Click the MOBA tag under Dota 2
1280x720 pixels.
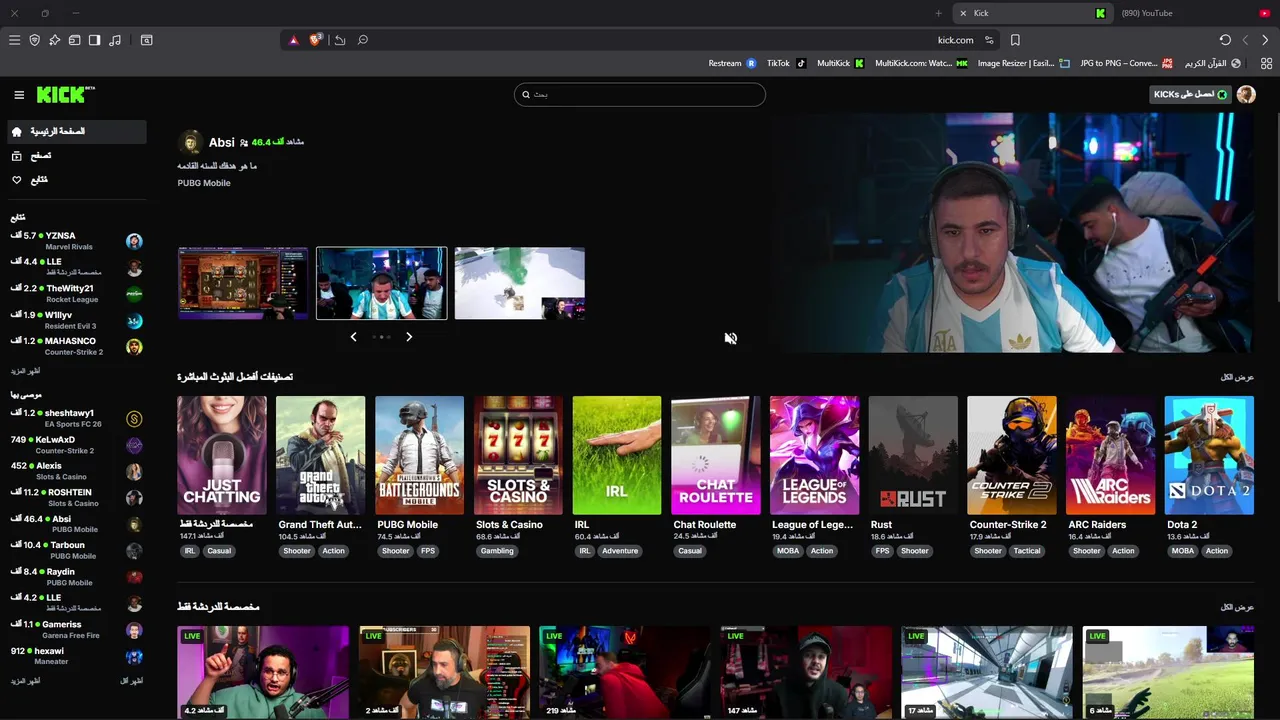tap(1183, 551)
